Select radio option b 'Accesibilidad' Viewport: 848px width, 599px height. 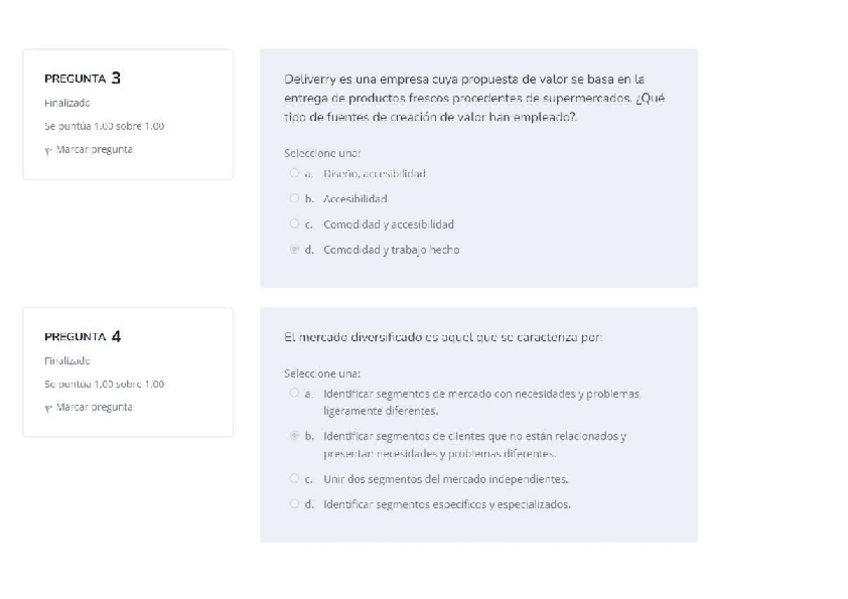click(295, 199)
